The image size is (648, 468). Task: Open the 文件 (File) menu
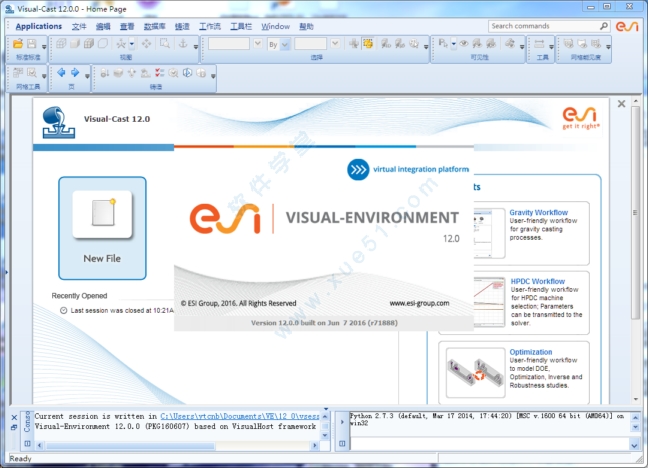[79, 26]
